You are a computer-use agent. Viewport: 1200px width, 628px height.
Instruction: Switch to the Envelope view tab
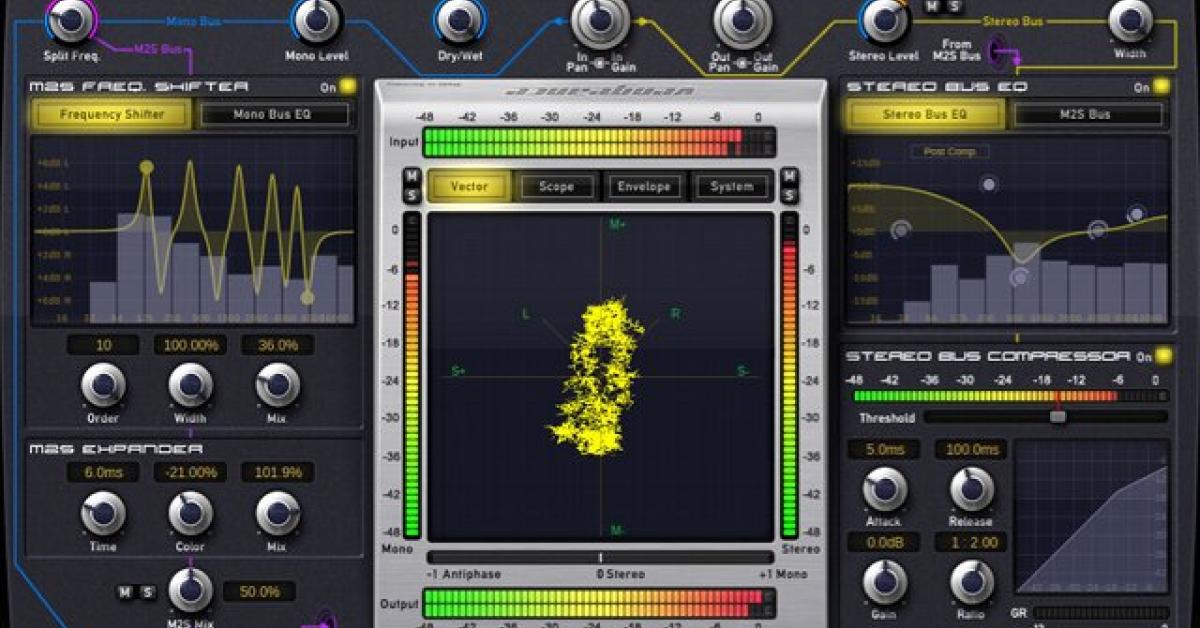(643, 186)
